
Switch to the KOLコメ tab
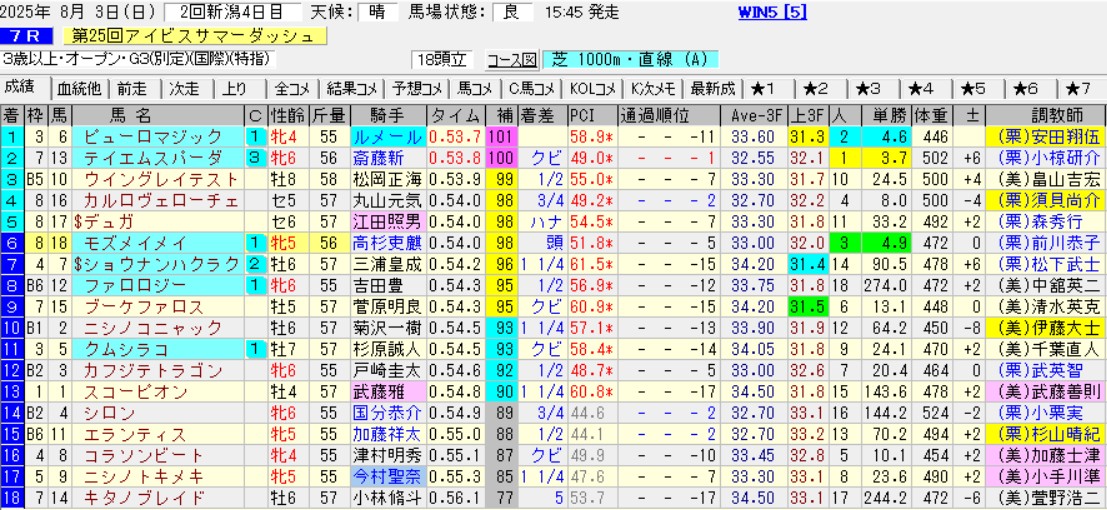(x=594, y=87)
